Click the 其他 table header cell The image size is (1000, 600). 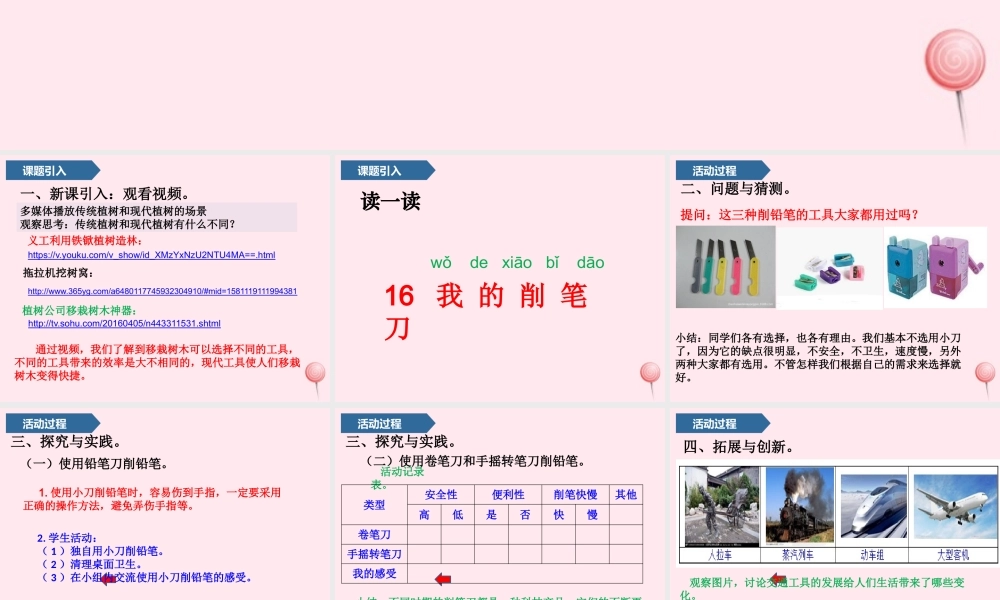pos(626,495)
